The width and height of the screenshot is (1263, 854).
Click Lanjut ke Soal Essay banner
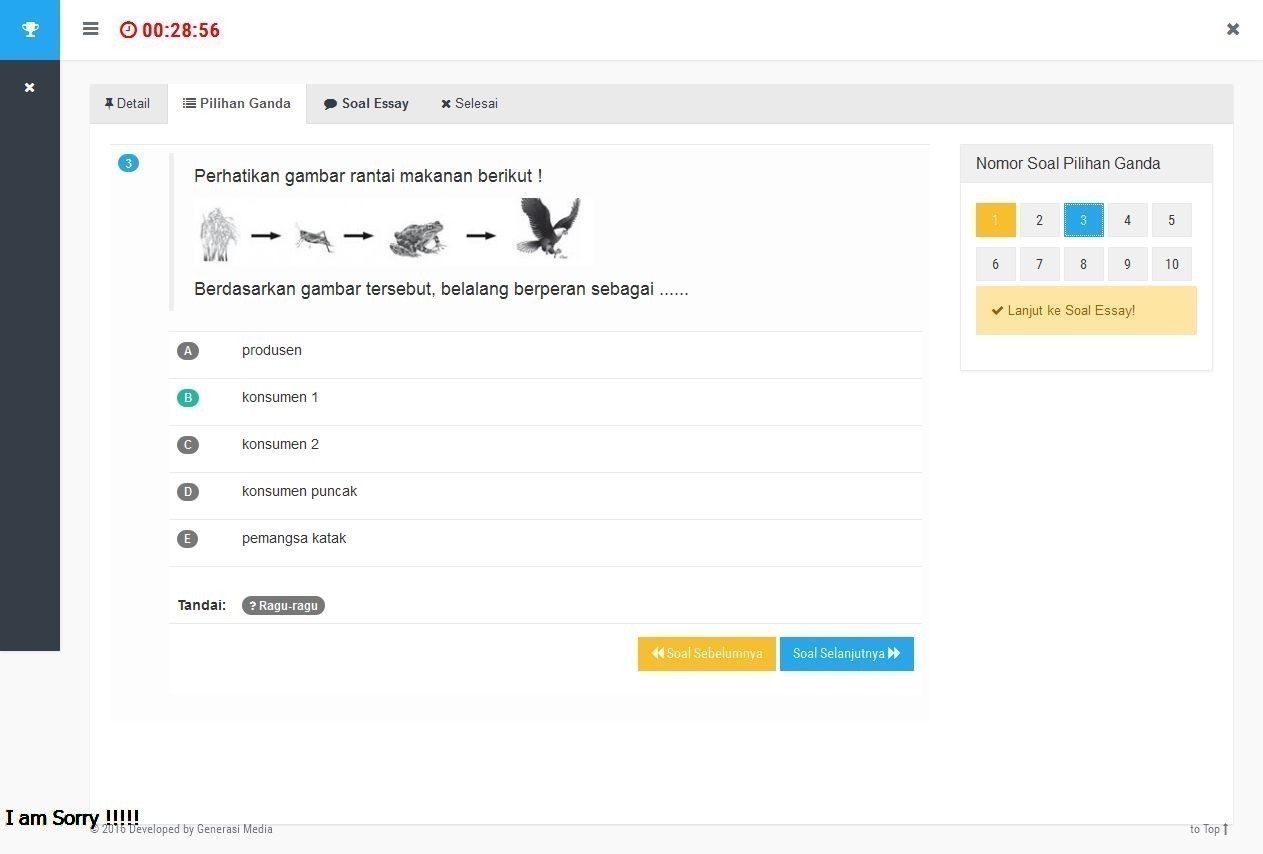point(1085,311)
